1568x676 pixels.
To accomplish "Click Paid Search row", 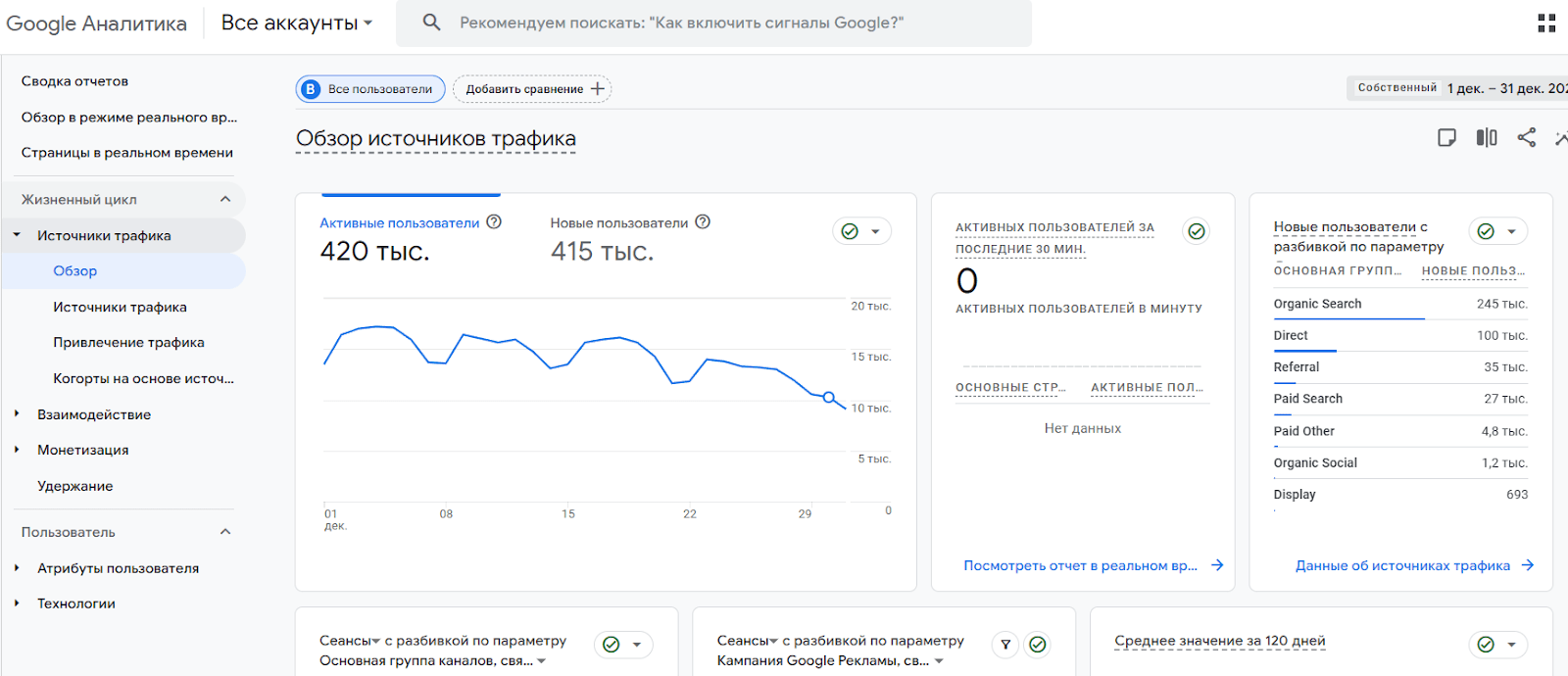I will 1400,399.
